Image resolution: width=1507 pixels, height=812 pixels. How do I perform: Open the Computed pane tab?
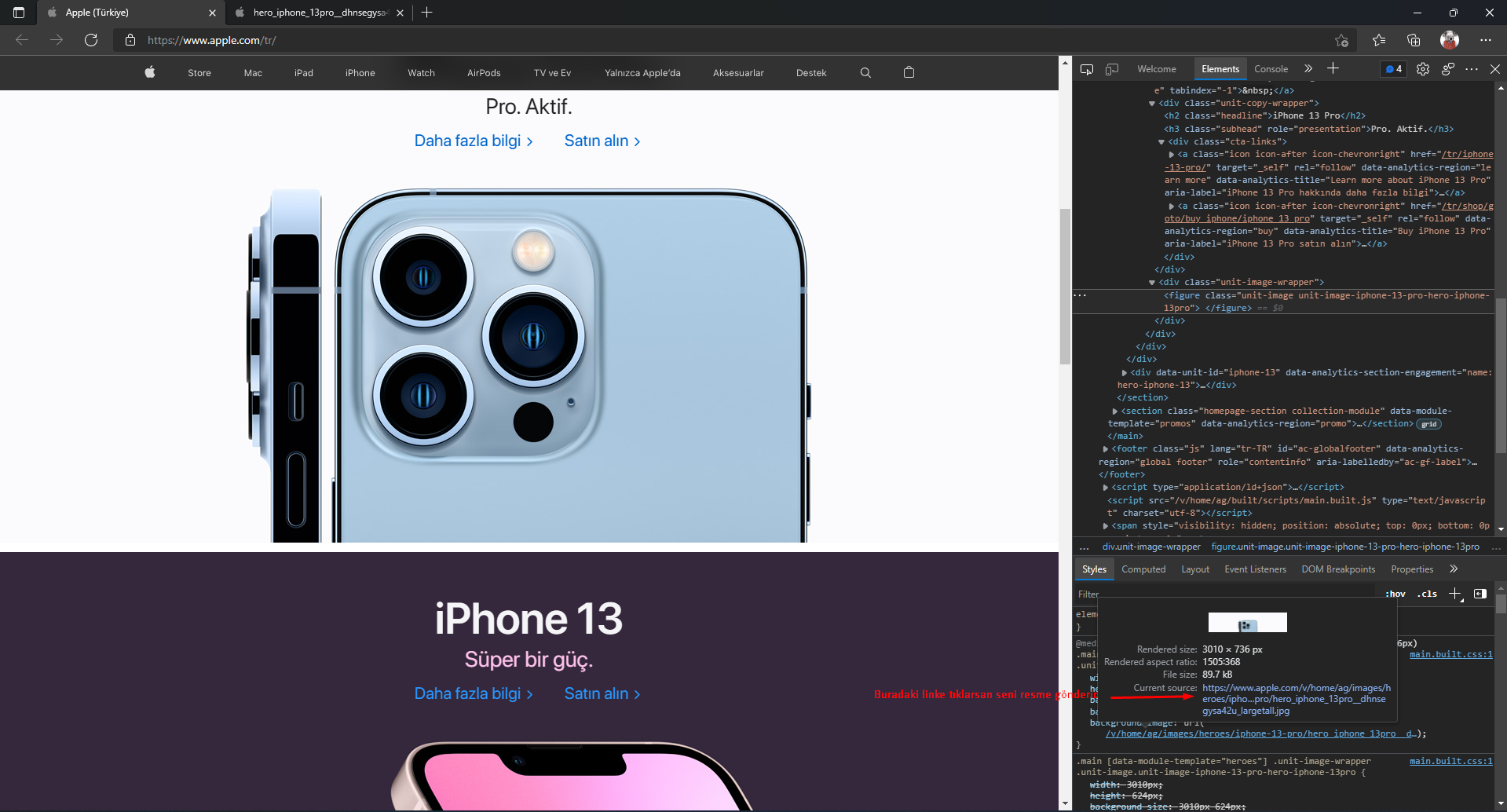[1143, 569]
